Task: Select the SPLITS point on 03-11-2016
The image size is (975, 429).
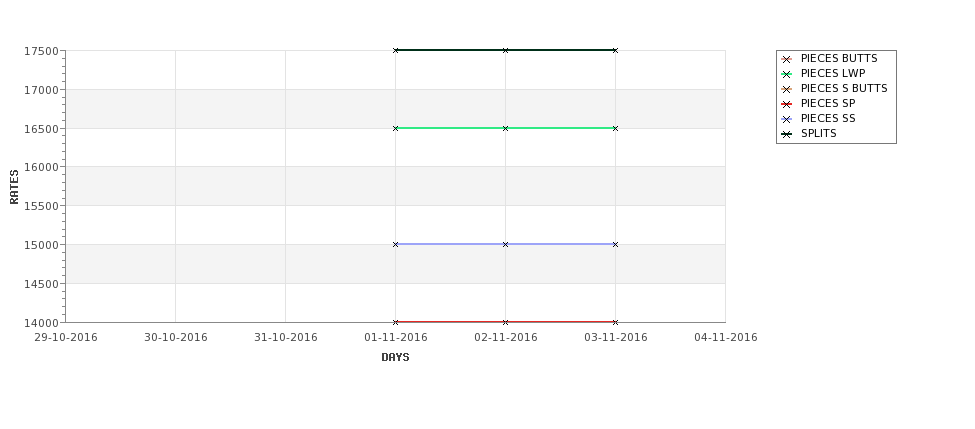Action: (616, 50)
